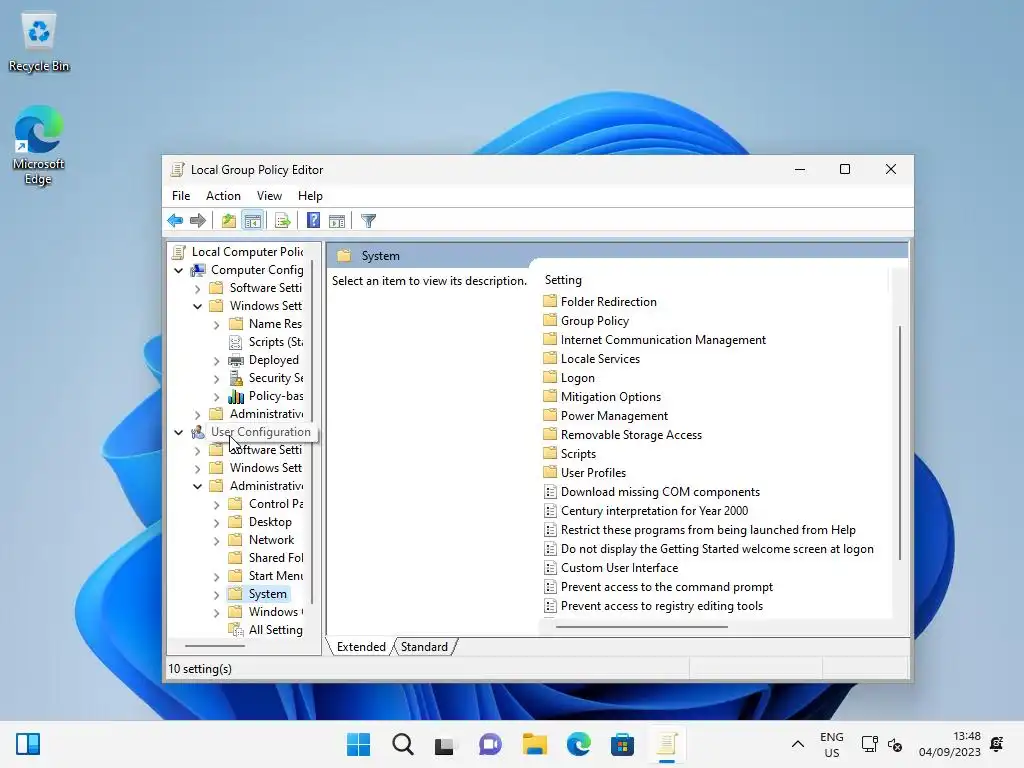Viewport: 1024px width, 768px height.
Task: Expand the Control Panel tree node
Action: pos(216,504)
